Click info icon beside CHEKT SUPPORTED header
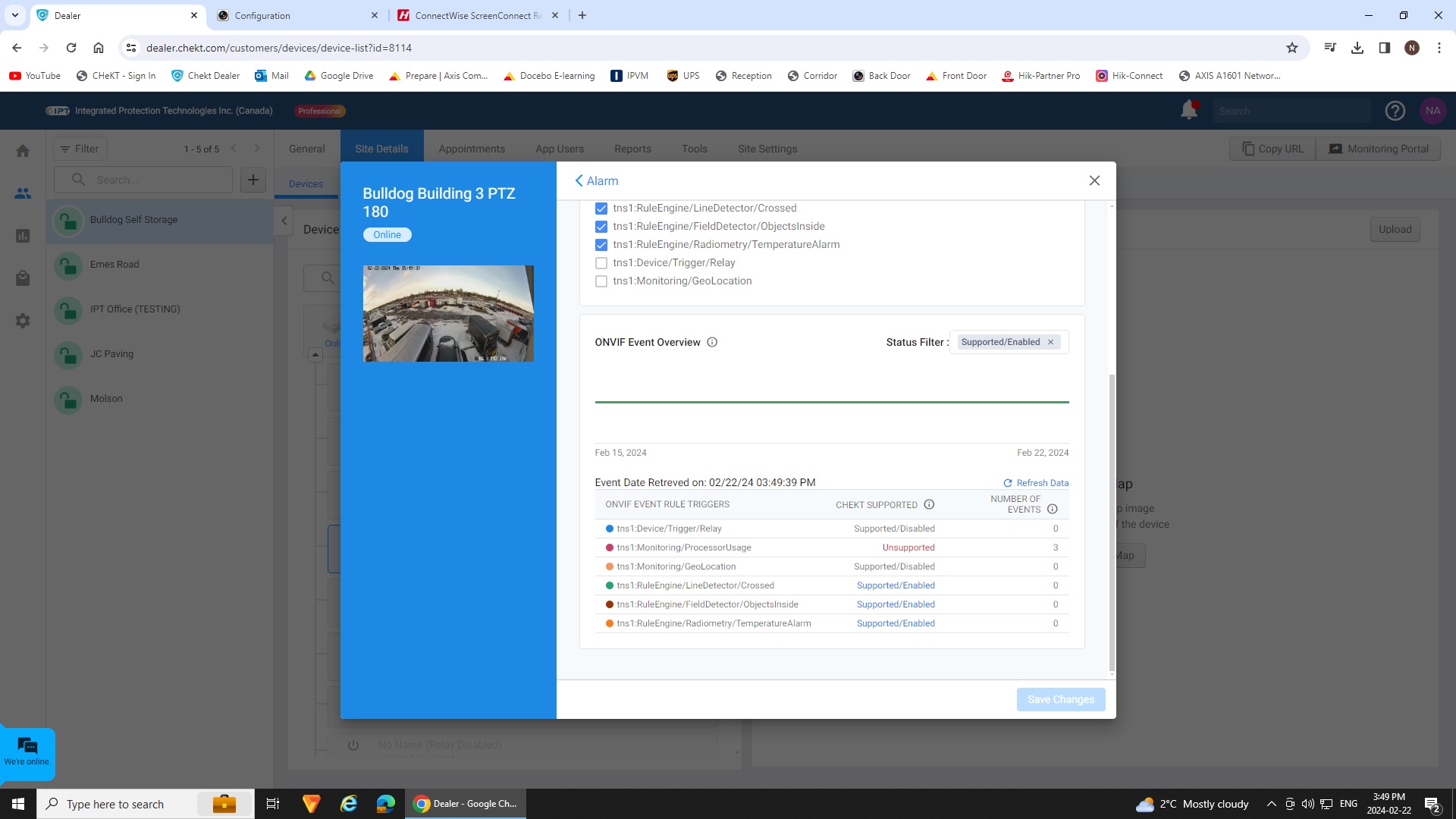 929,504
